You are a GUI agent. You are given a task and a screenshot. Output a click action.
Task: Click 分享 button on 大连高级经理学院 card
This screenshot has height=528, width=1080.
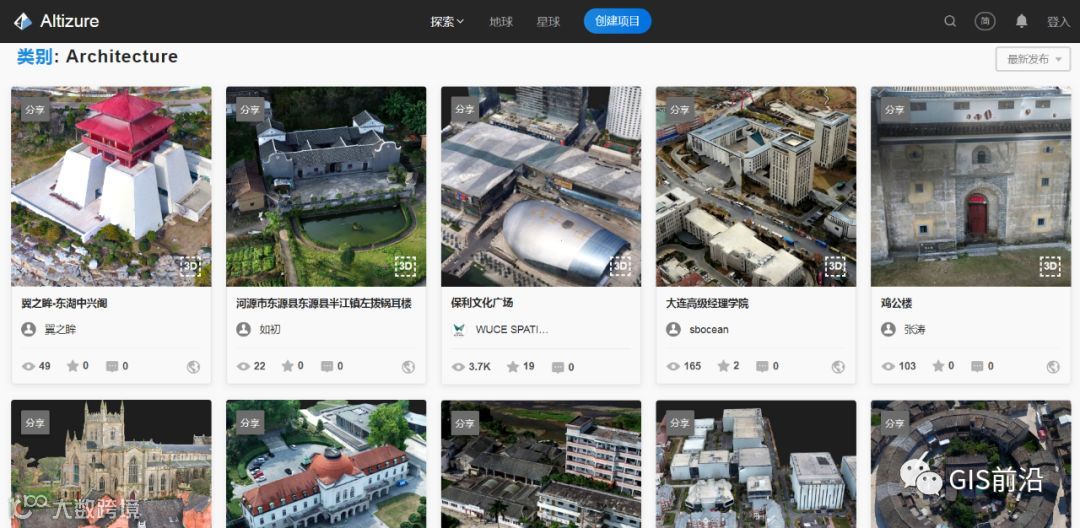[x=679, y=109]
